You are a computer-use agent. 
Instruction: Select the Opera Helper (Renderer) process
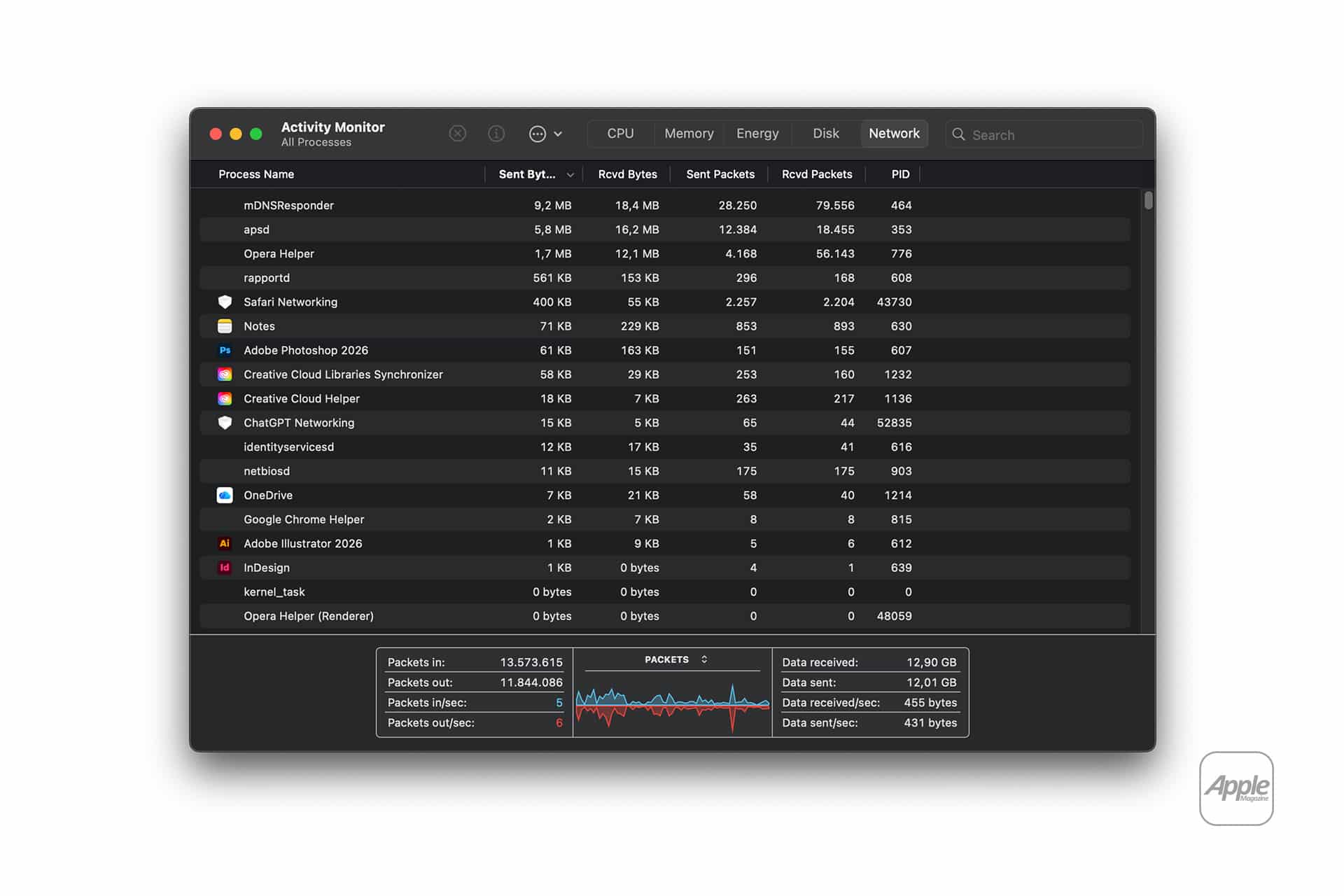click(x=309, y=616)
